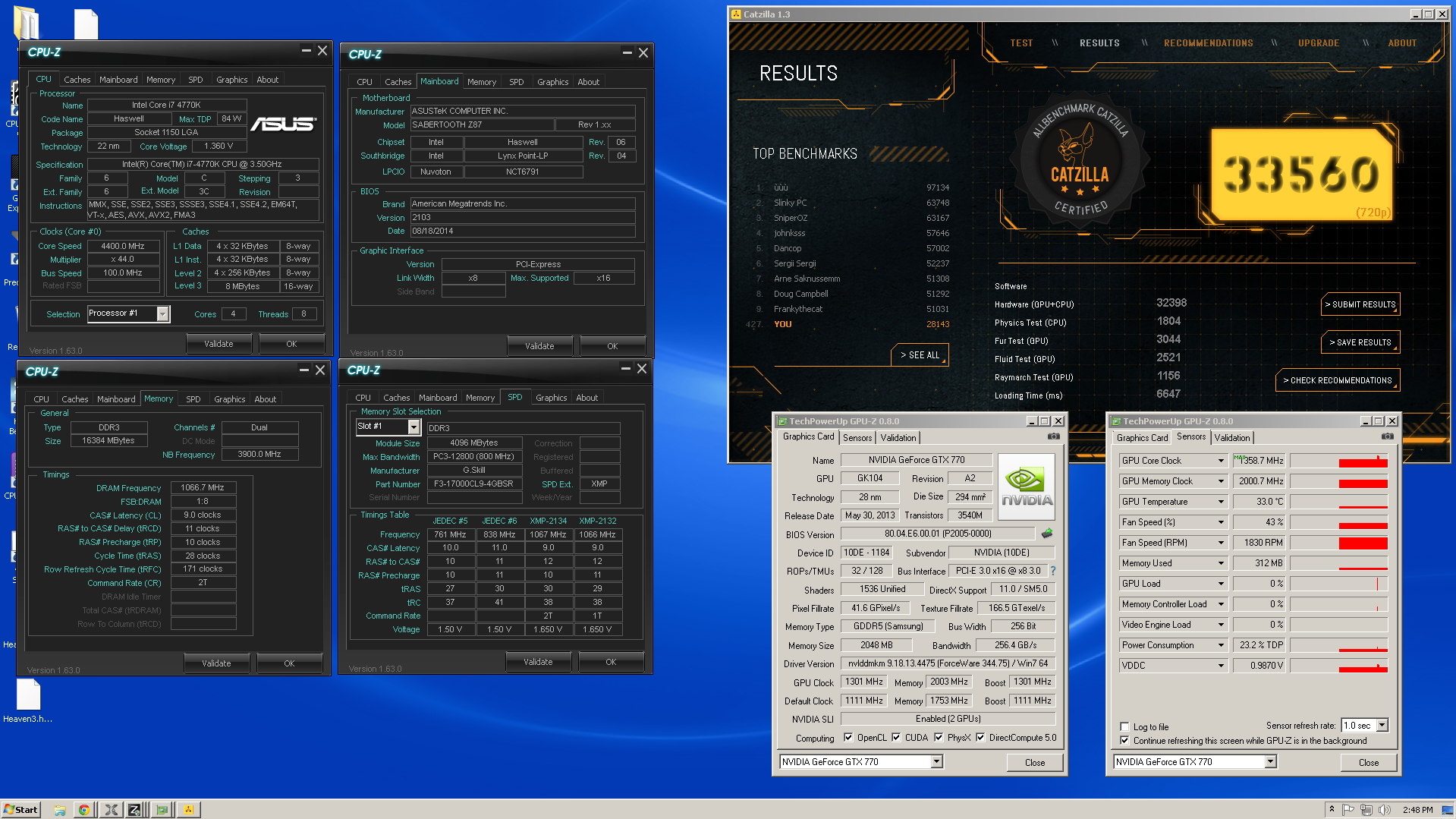Minimize the CPU-Z SPD window
The image size is (1456, 819).
tap(625, 369)
